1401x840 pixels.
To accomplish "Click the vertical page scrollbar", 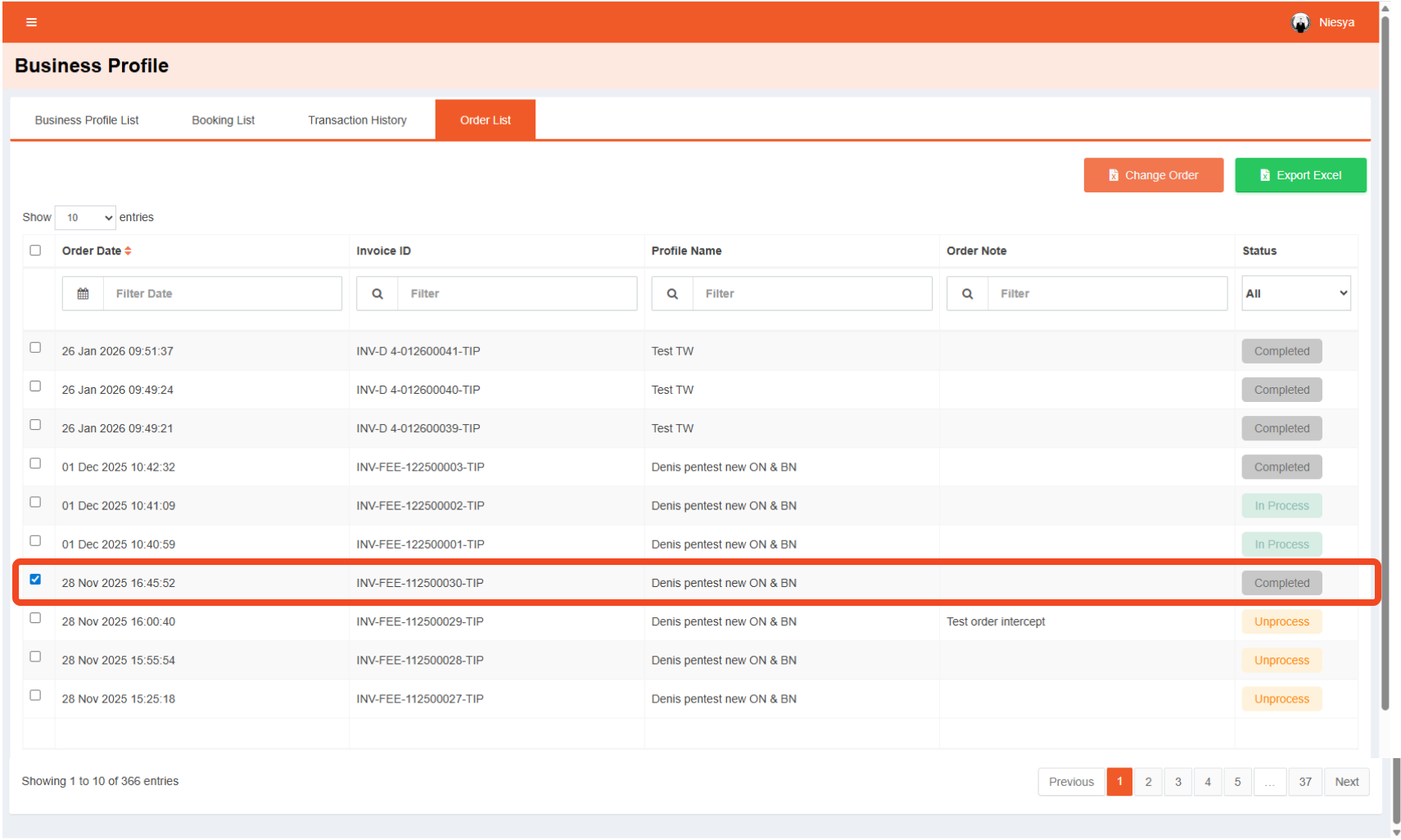I will (1385, 360).
